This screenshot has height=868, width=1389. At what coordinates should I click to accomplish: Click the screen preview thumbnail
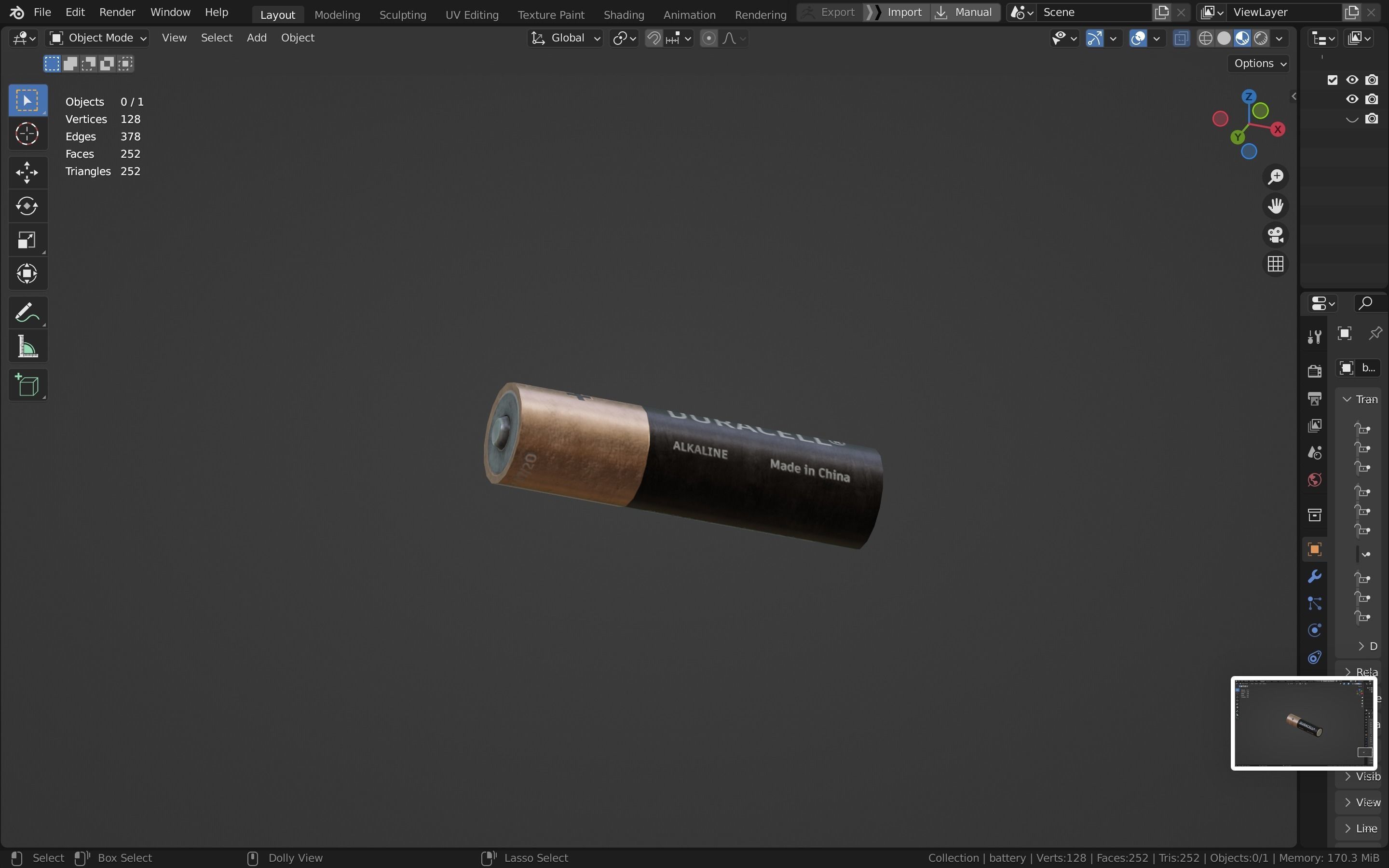pyautogui.click(x=1304, y=723)
